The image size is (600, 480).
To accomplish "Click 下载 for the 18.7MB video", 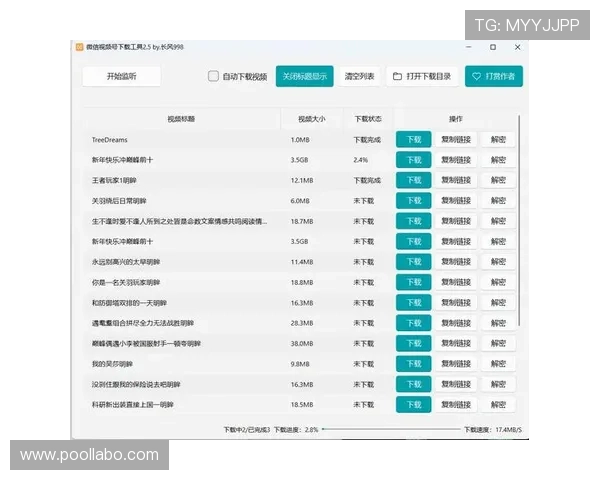I will pyautogui.click(x=414, y=221).
